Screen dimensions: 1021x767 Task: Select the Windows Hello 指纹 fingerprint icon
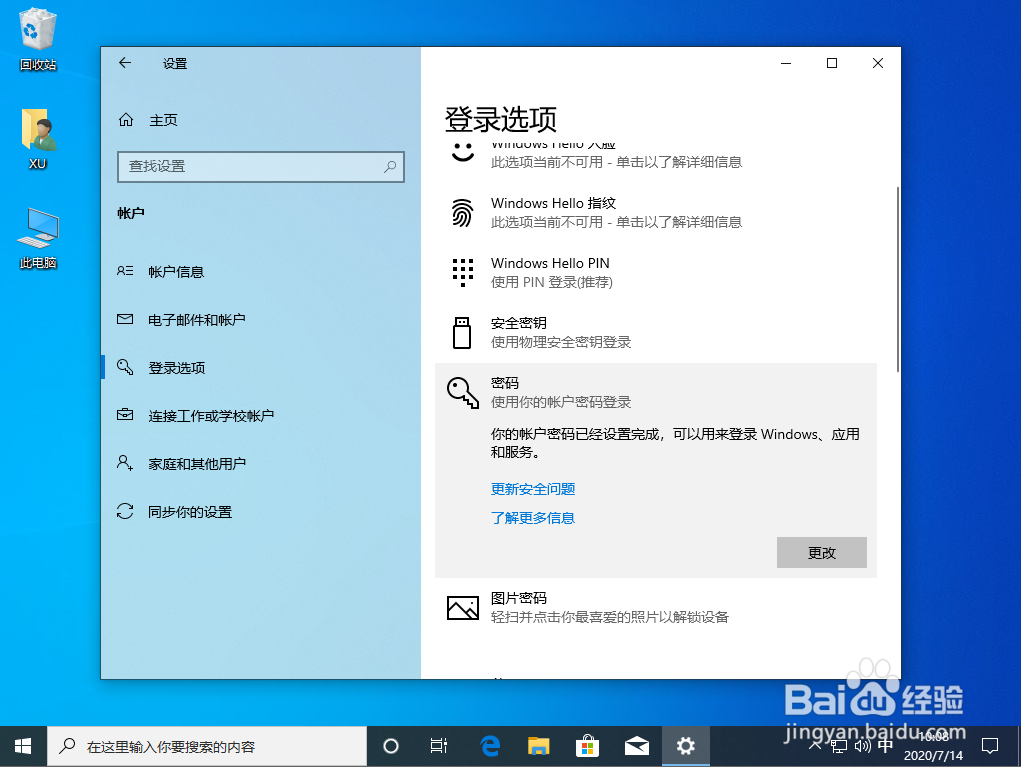pos(462,211)
